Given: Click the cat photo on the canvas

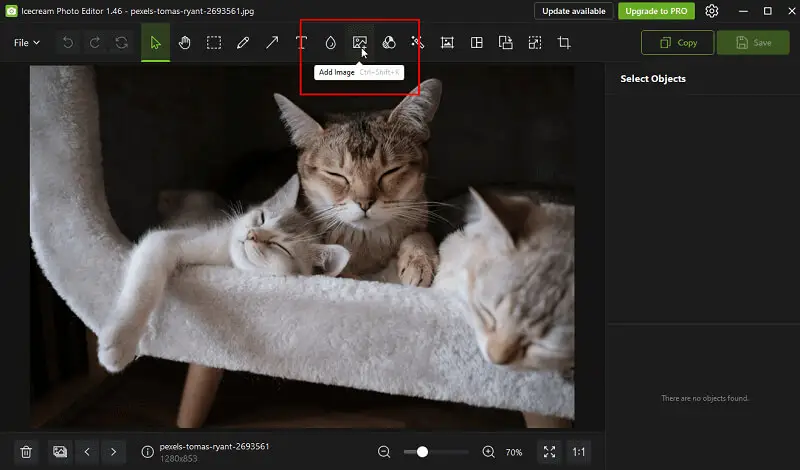Looking at the screenshot, I should pos(302,246).
